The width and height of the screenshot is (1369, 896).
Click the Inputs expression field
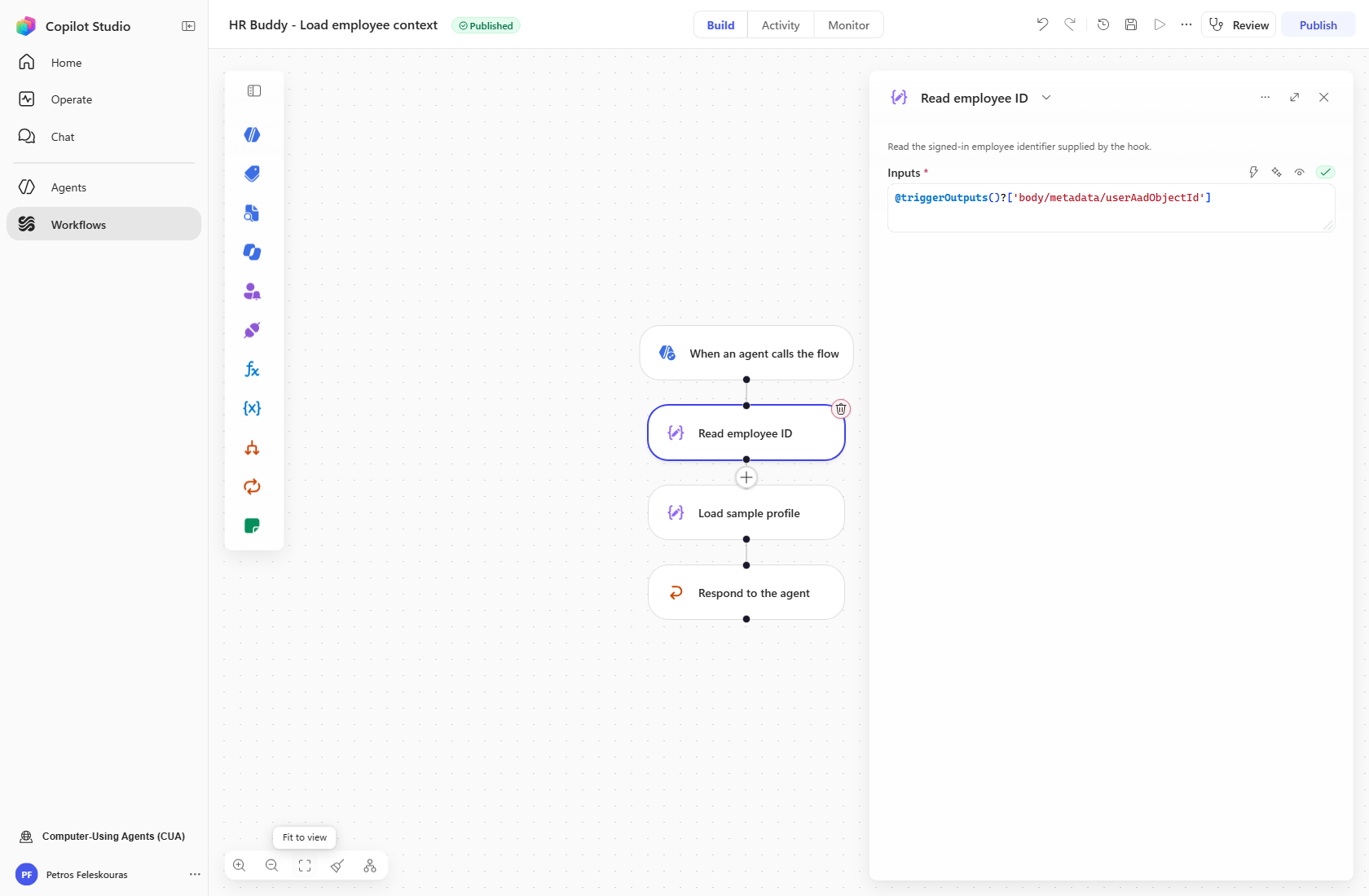coord(1111,208)
